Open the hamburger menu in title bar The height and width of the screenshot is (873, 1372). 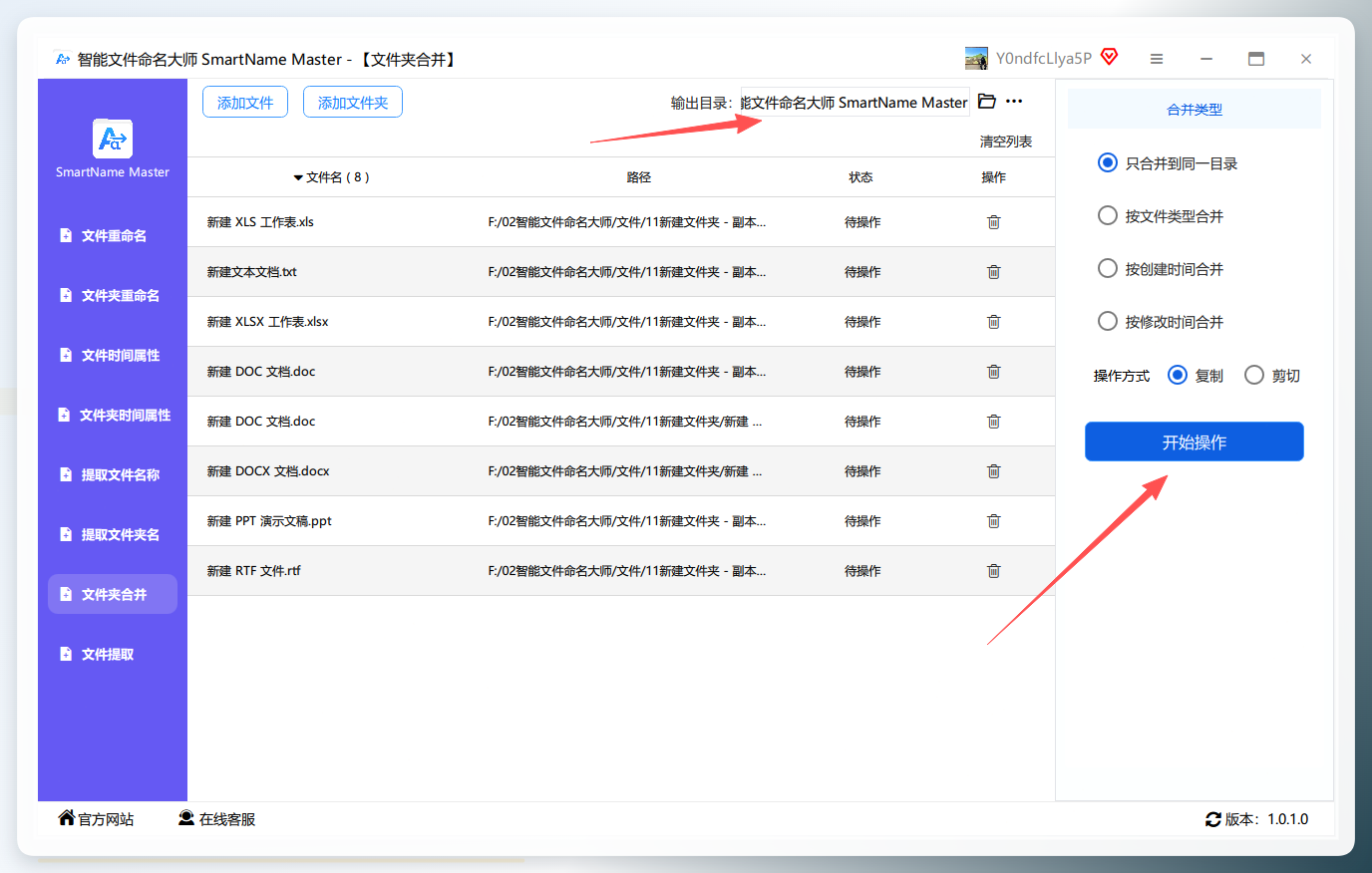click(1157, 59)
